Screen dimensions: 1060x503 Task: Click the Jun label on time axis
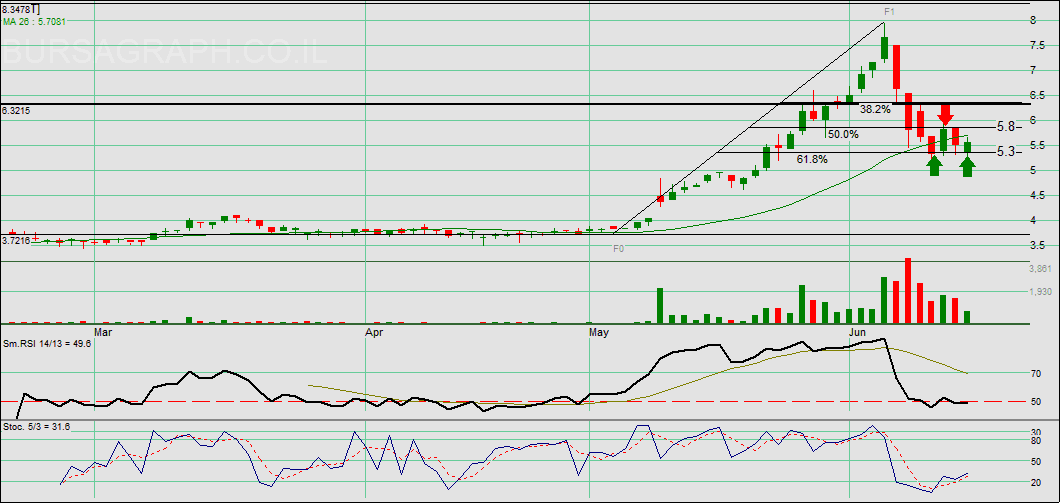pos(858,330)
